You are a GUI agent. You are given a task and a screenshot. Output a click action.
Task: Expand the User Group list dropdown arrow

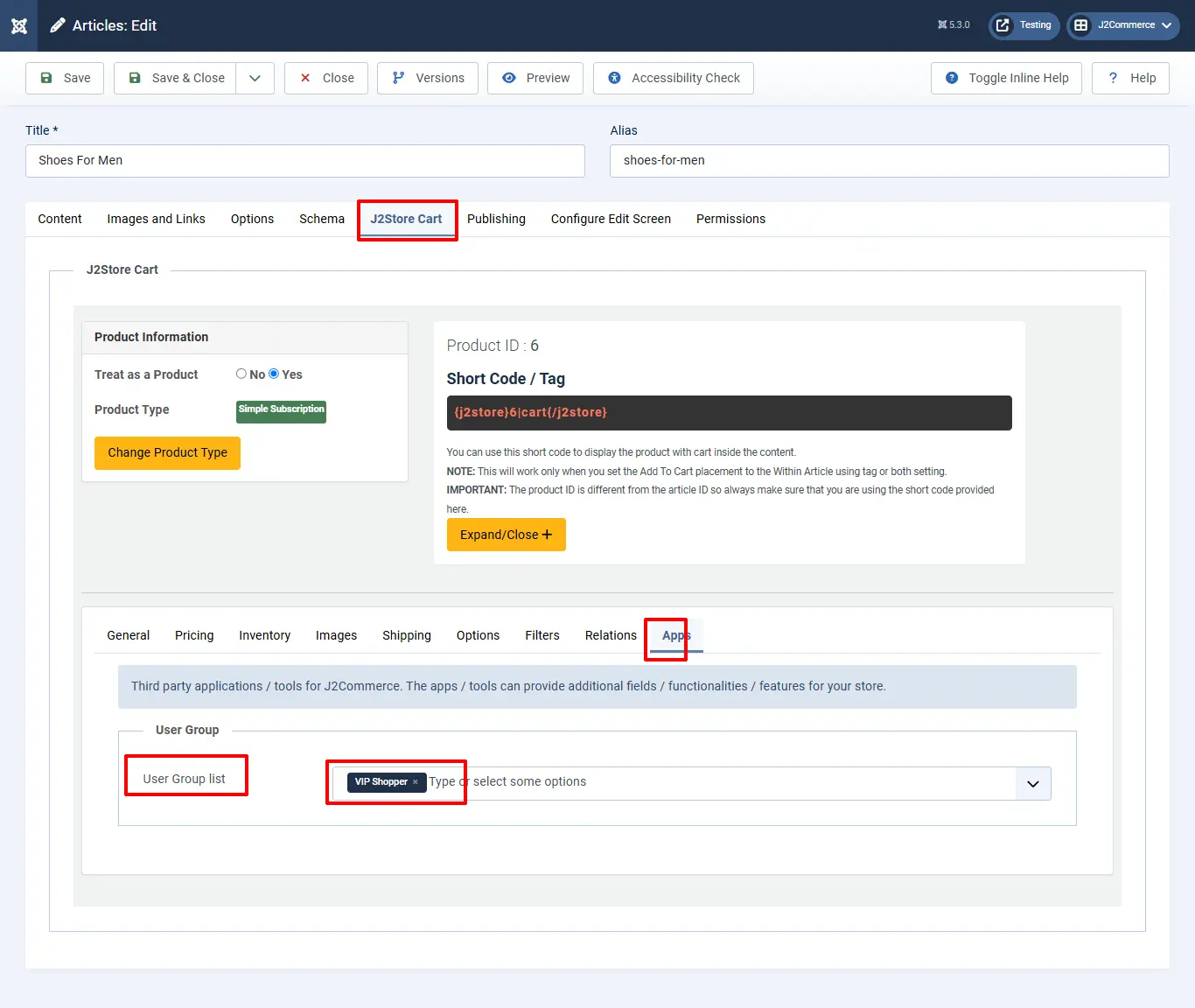click(x=1033, y=784)
